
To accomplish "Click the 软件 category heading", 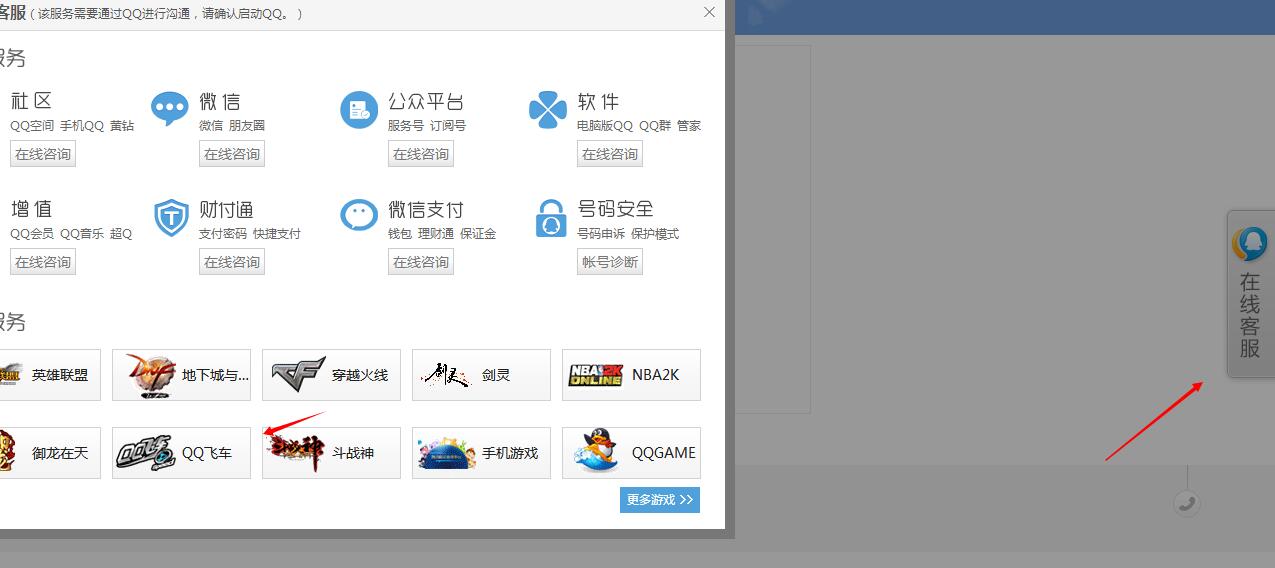I will (x=598, y=101).
